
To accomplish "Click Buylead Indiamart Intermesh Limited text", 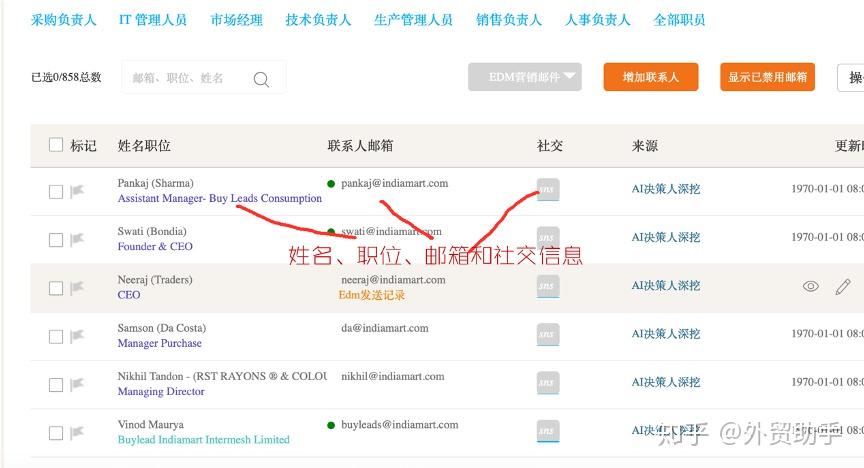I will [x=203, y=439].
